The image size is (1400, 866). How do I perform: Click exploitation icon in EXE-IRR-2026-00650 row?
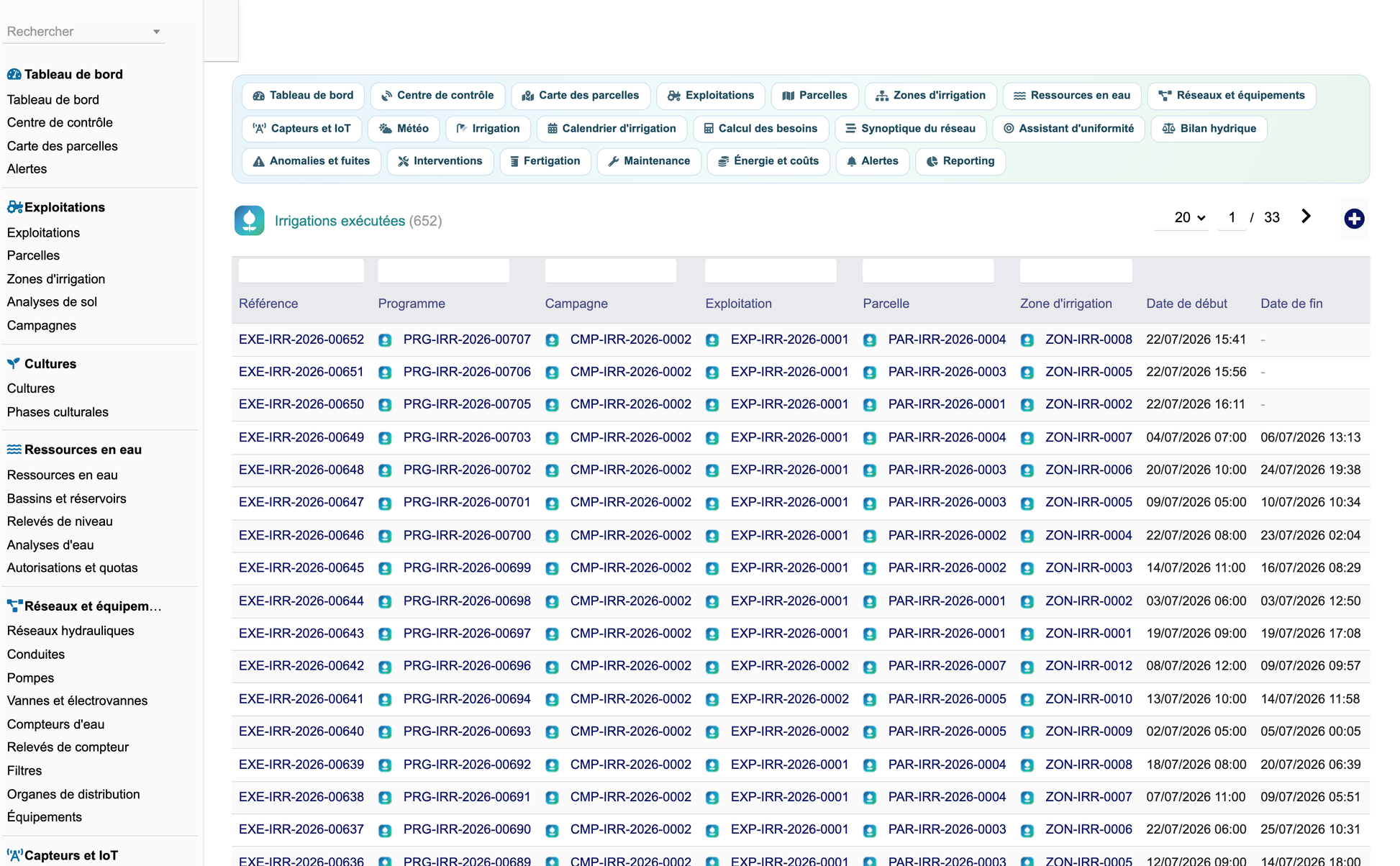pos(712,405)
